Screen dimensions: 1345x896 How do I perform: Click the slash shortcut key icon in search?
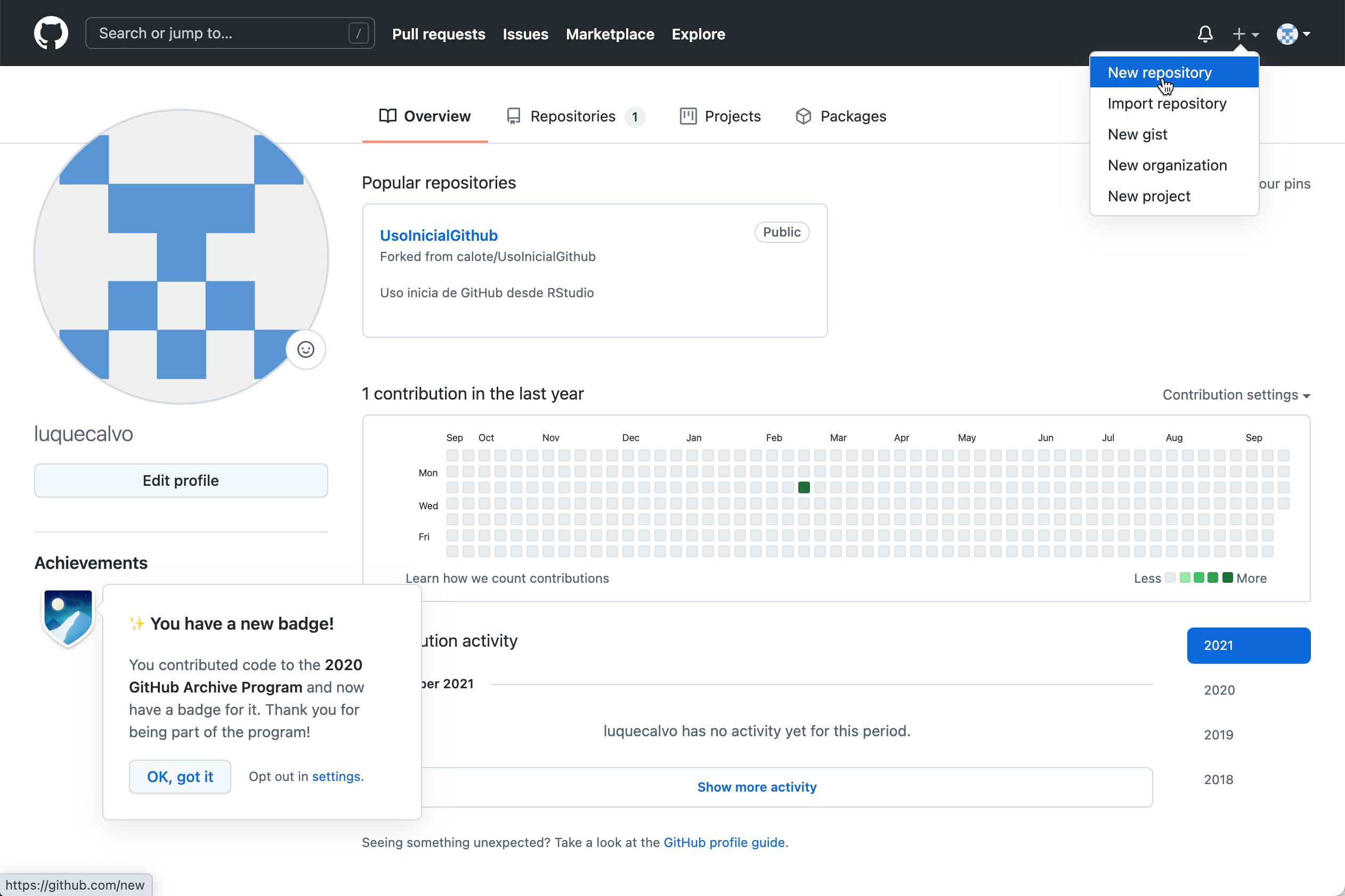(359, 33)
